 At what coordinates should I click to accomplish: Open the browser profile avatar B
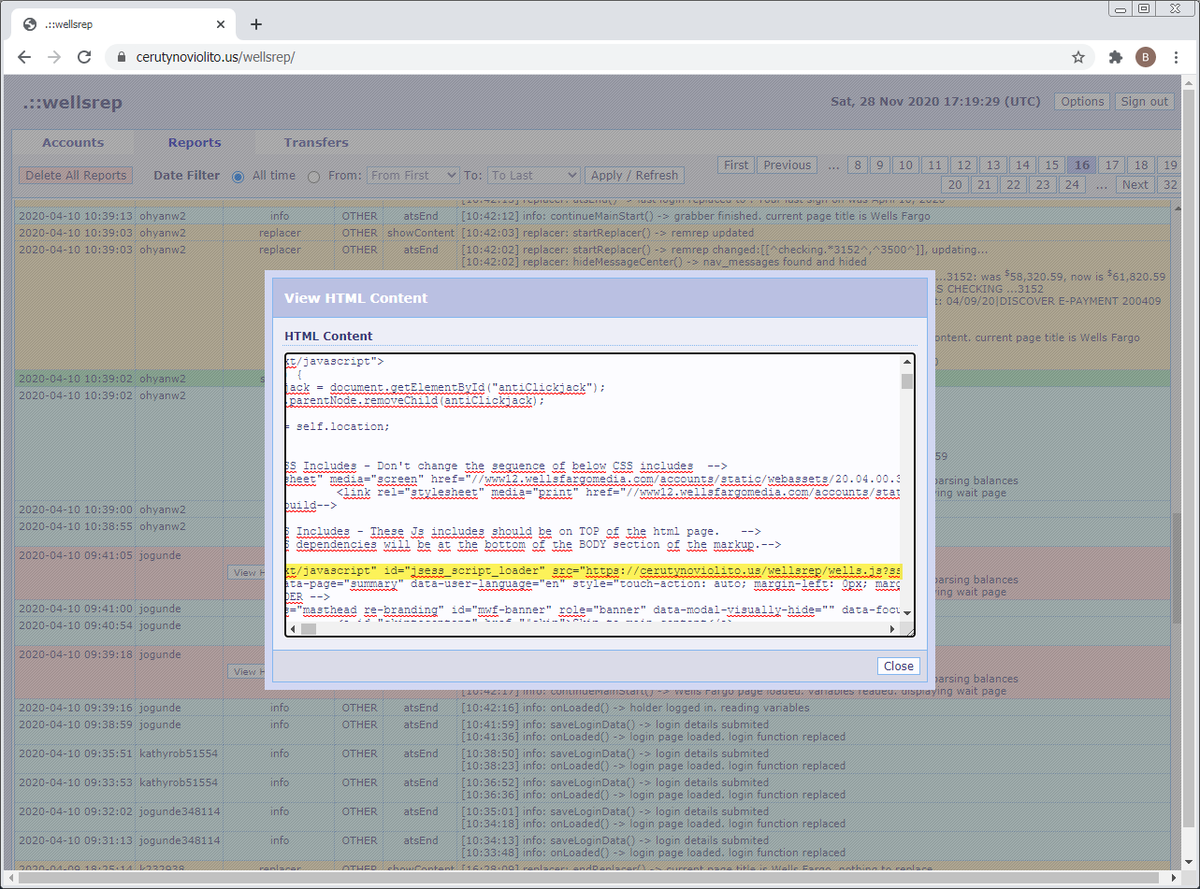tap(1146, 57)
